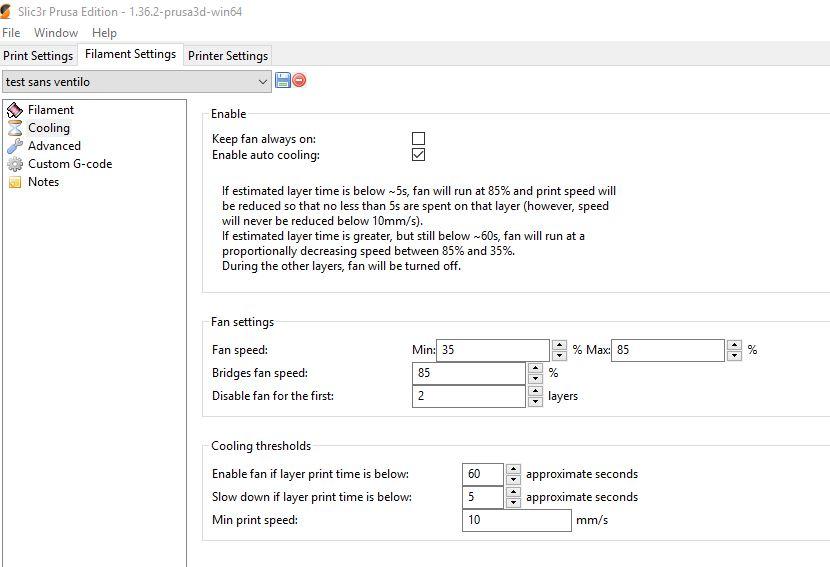Click the 'Bridges fan speed:' label
This screenshot has width=830, height=567.
coord(259,373)
